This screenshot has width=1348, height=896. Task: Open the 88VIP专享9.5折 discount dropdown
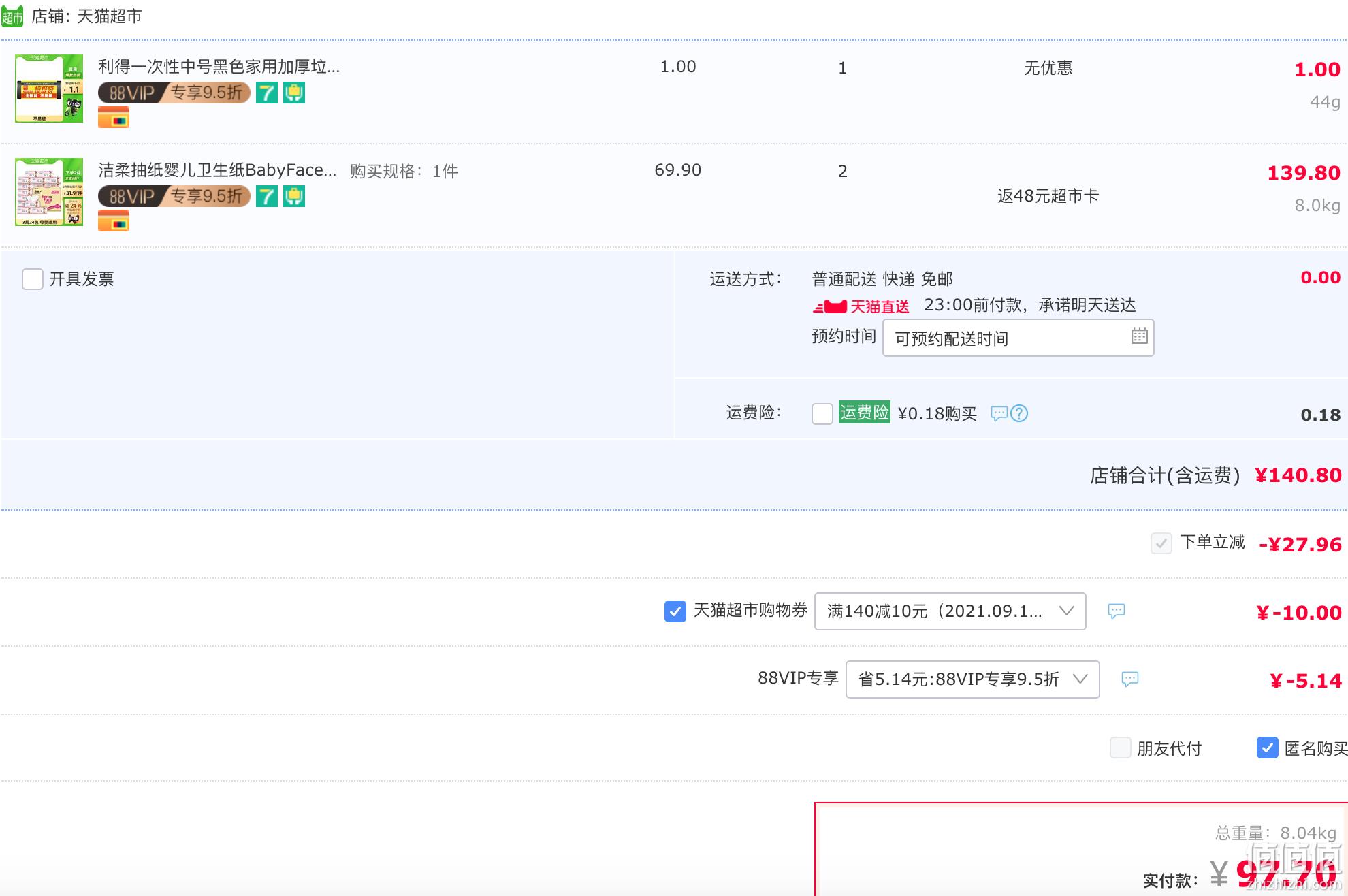[x=972, y=679]
